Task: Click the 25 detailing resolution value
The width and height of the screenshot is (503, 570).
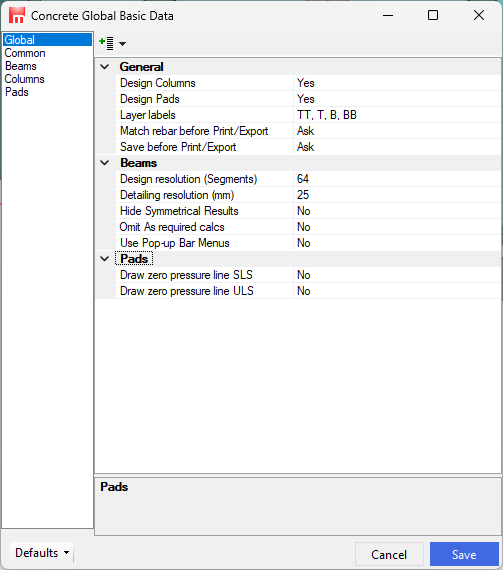Action: pos(397,195)
